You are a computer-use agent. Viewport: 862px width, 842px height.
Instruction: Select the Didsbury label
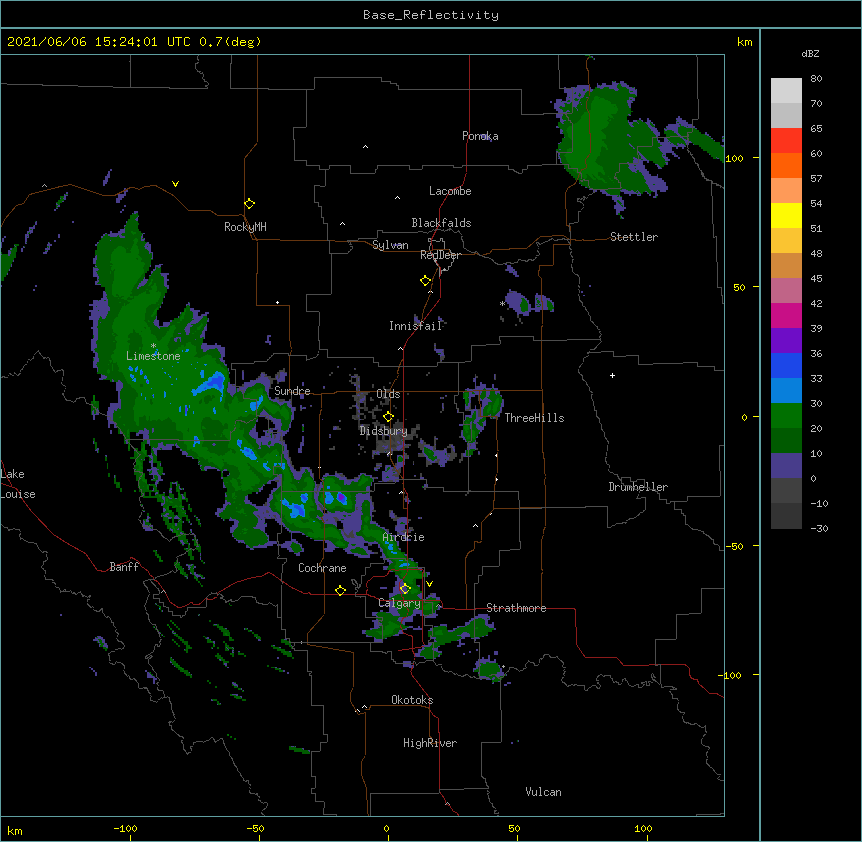pyautogui.click(x=383, y=431)
